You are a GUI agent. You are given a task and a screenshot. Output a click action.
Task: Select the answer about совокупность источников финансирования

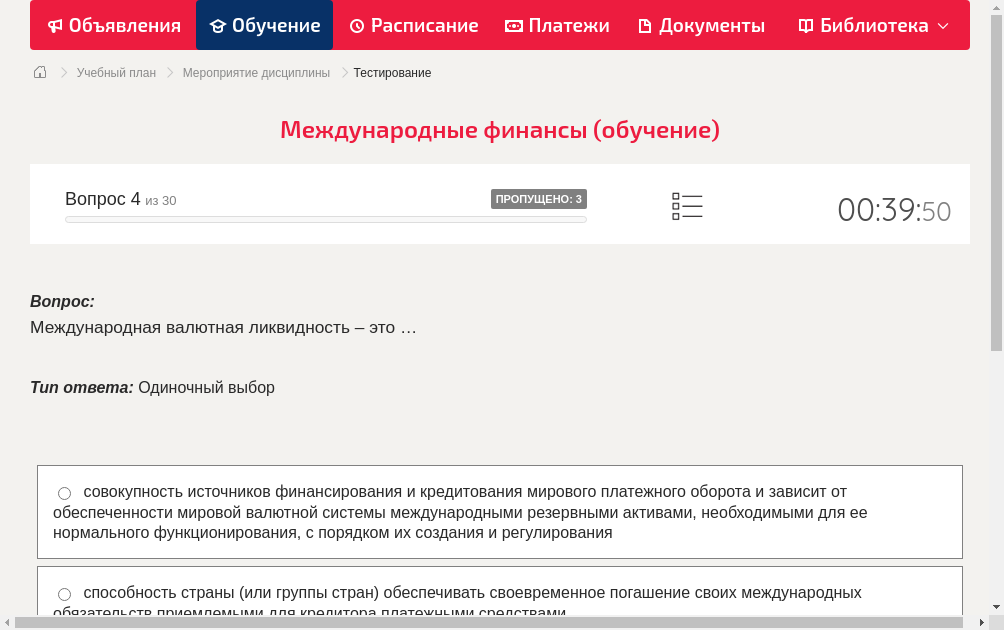click(x=64, y=492)
